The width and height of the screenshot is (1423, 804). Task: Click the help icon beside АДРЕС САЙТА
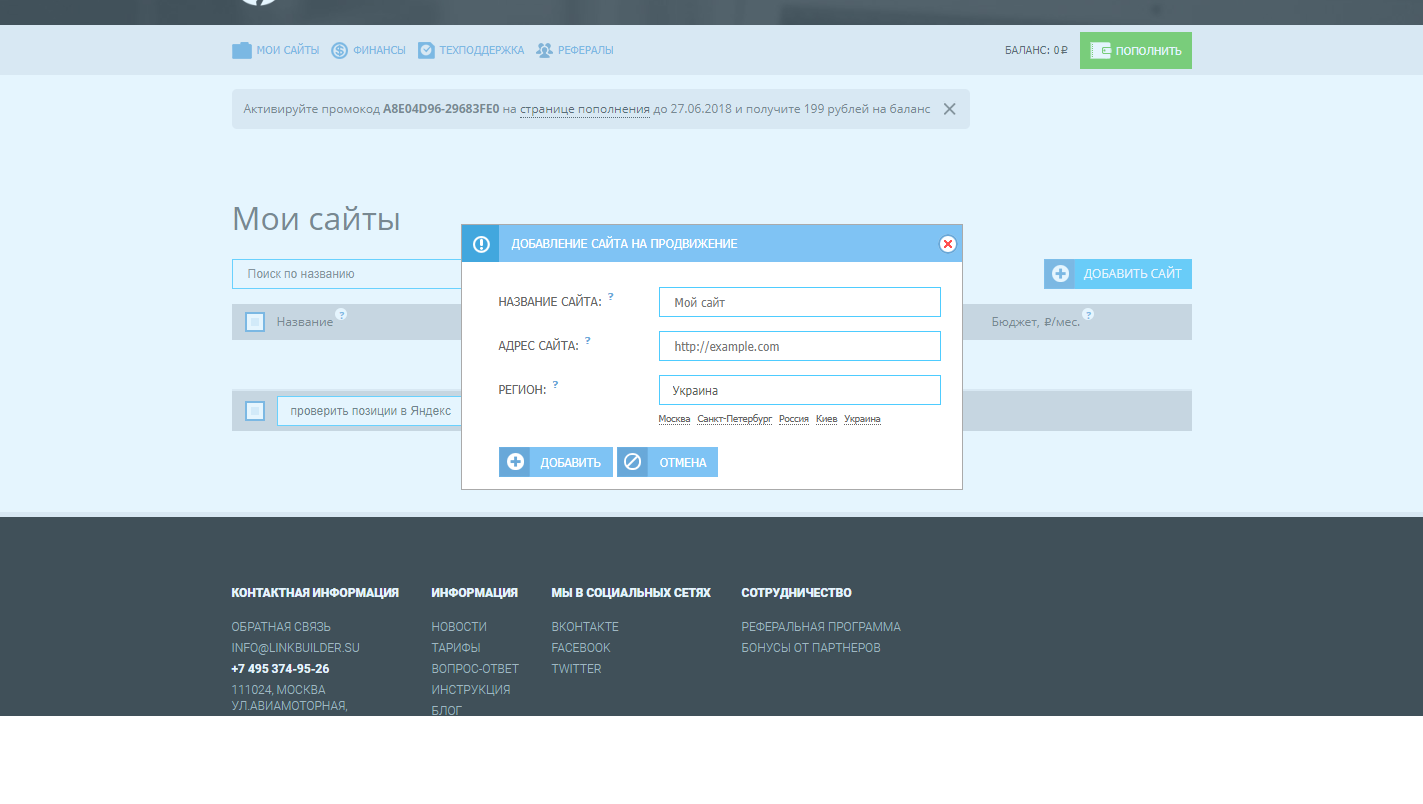(x=588, y=341)
